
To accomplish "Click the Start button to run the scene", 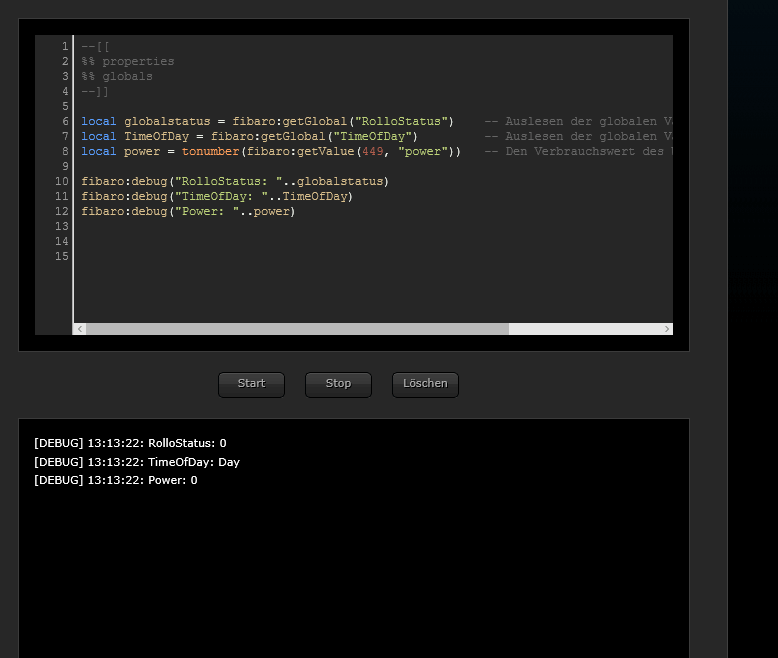I will coord(251,384).
